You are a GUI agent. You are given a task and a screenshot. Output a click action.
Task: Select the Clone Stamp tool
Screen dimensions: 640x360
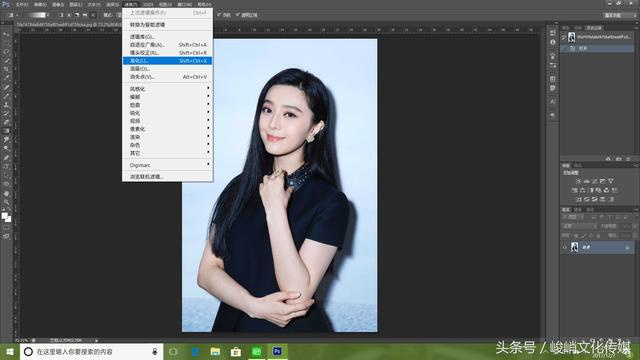point(6,104)
